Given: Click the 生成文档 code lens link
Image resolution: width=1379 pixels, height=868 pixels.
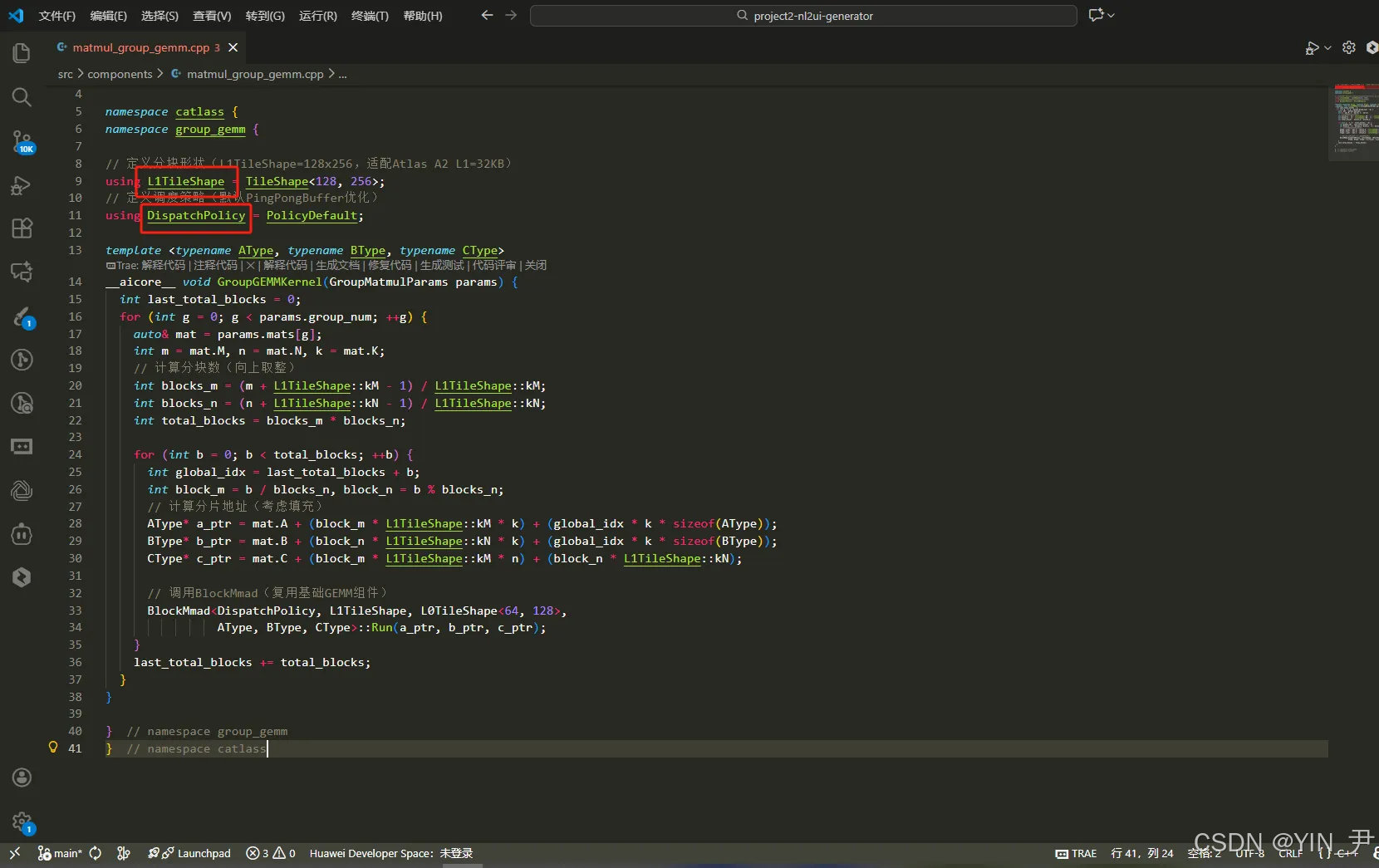Looking at the screenshot, I should (x=337, y=265).
